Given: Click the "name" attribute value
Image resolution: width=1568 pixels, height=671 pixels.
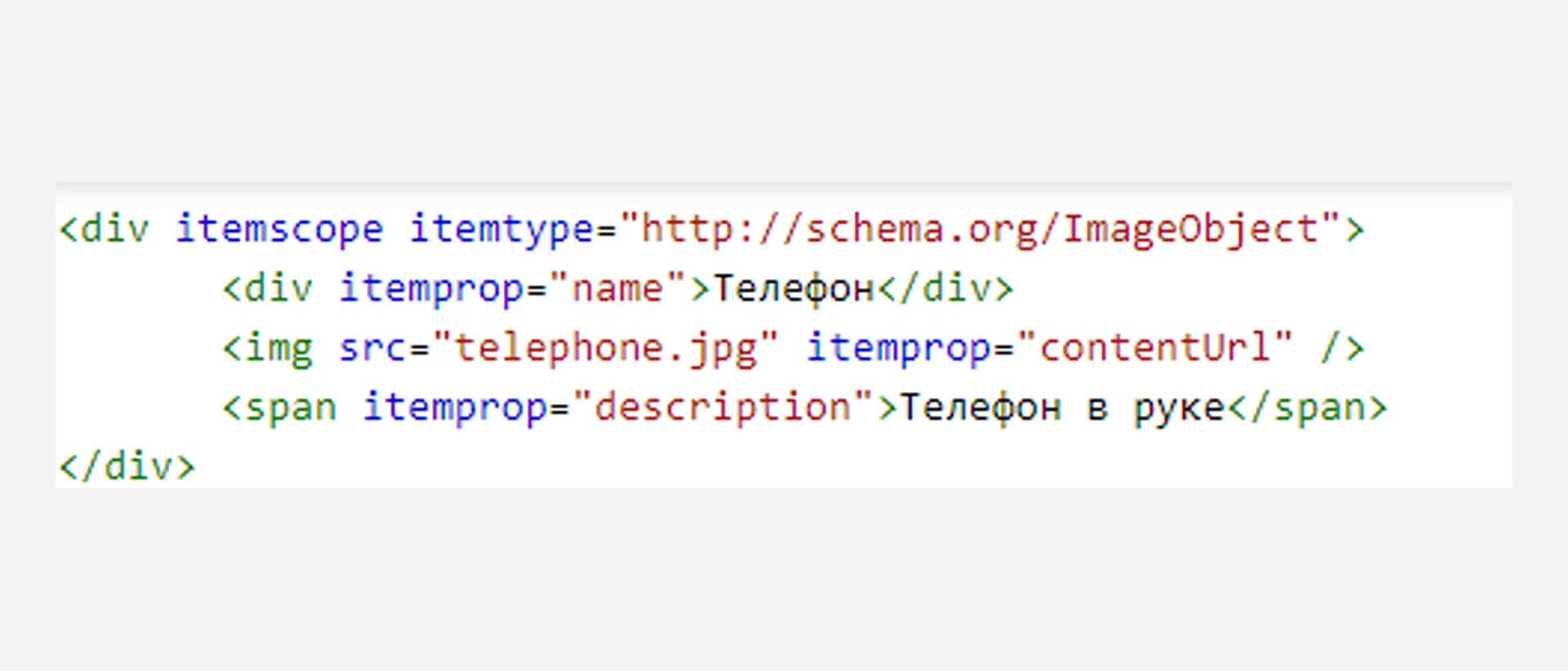Looking at the screenshot, I should tap(617, 289).
